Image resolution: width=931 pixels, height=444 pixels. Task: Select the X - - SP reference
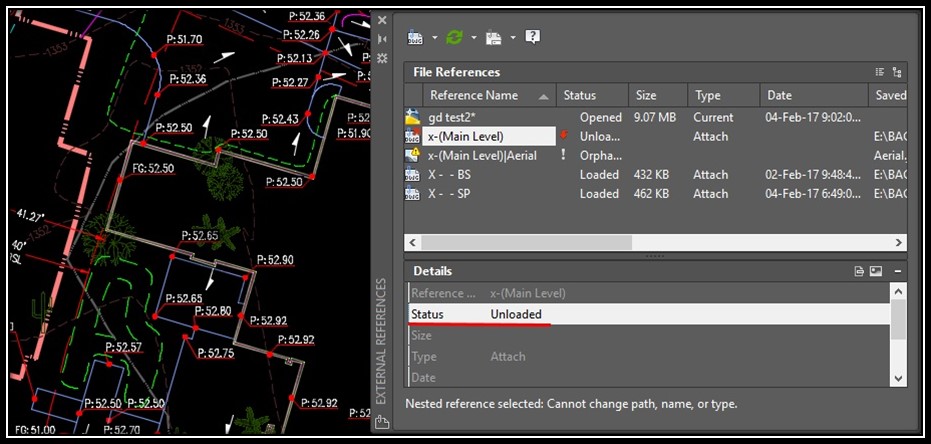pyautogui.click(x=449, y=194)
